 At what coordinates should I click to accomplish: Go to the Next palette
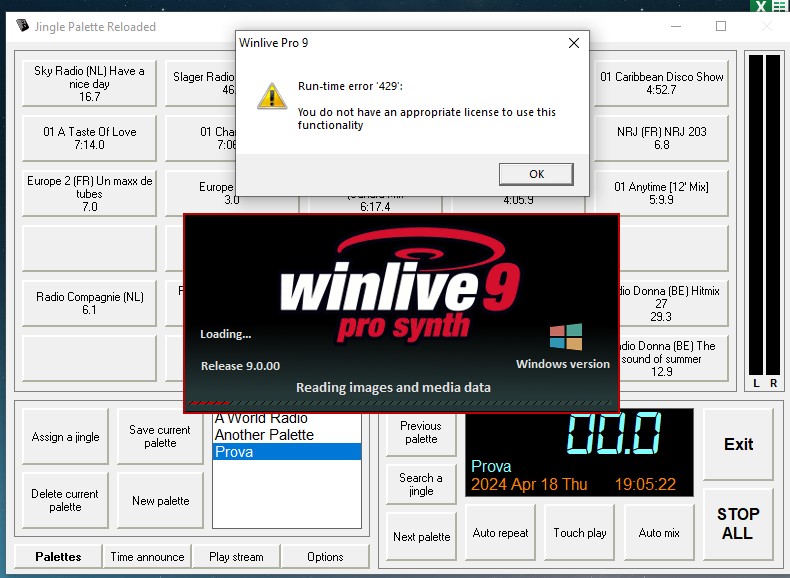coord(421,537)
